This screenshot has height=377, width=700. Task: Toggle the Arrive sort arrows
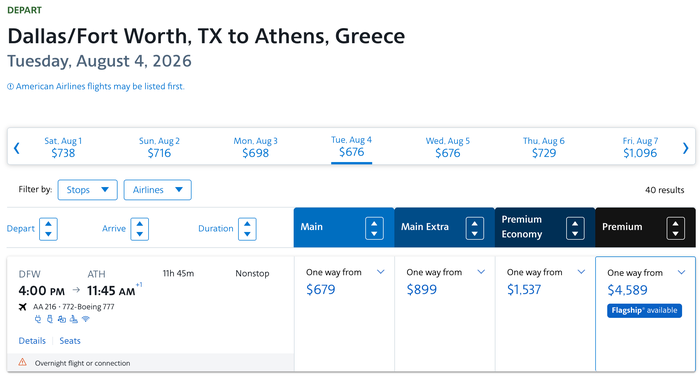139,229
